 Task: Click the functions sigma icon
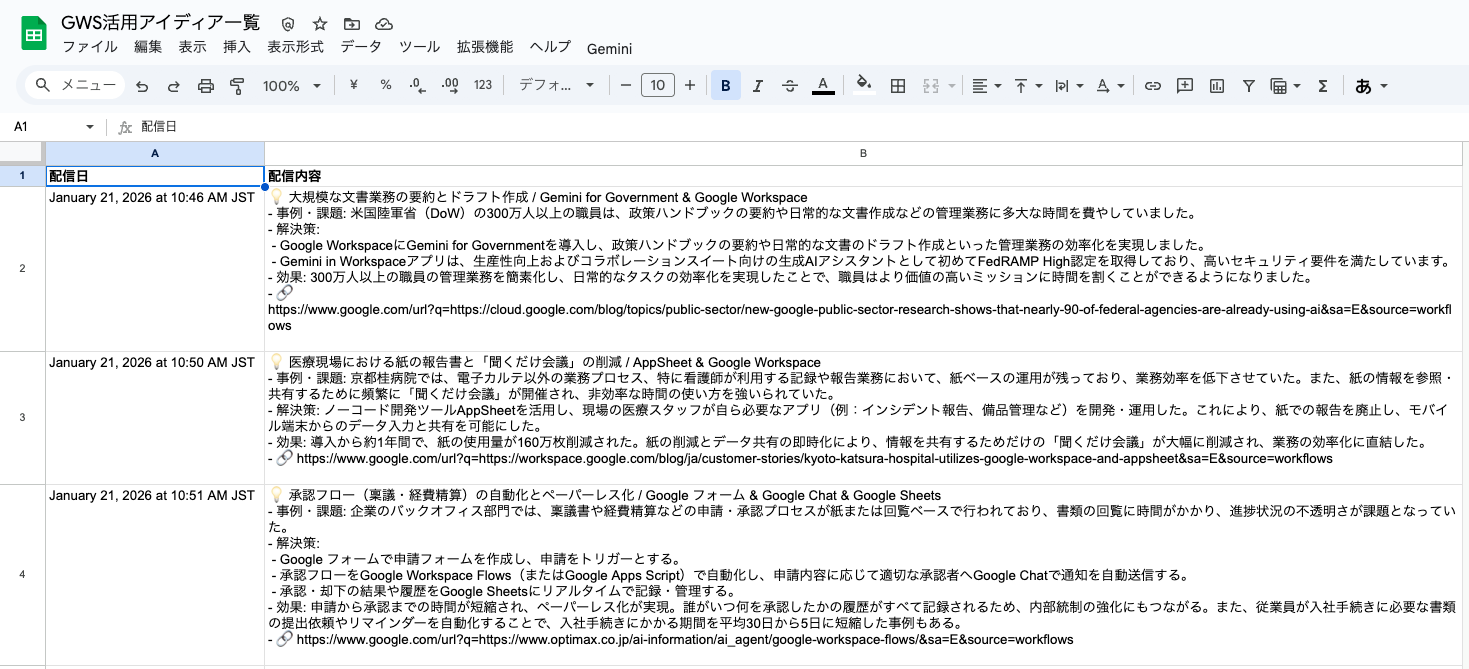(x=1323, y=86)
